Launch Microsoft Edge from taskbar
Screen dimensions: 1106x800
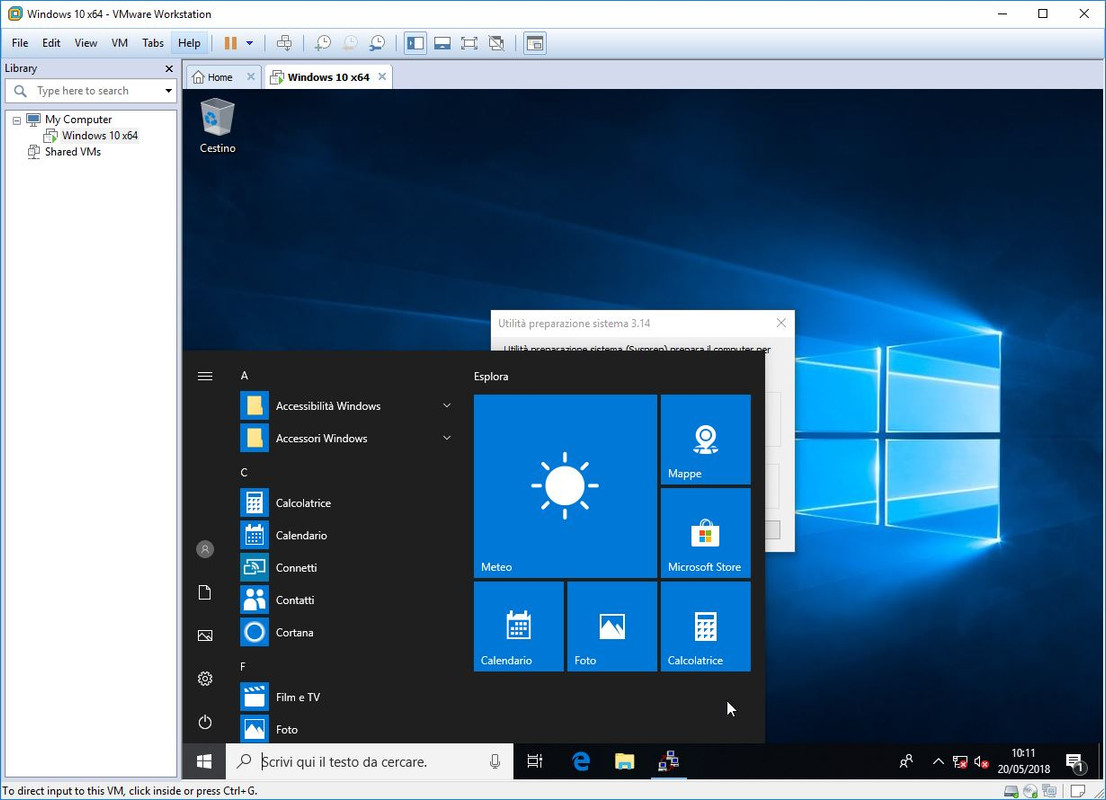(581, 761)
